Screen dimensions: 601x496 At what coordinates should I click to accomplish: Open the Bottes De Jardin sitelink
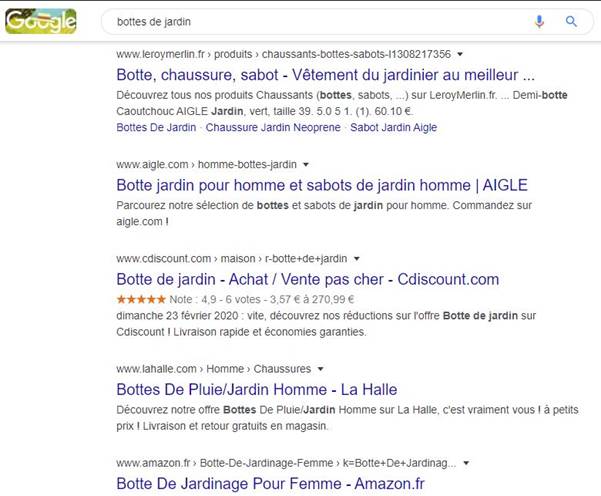point(156,127)
